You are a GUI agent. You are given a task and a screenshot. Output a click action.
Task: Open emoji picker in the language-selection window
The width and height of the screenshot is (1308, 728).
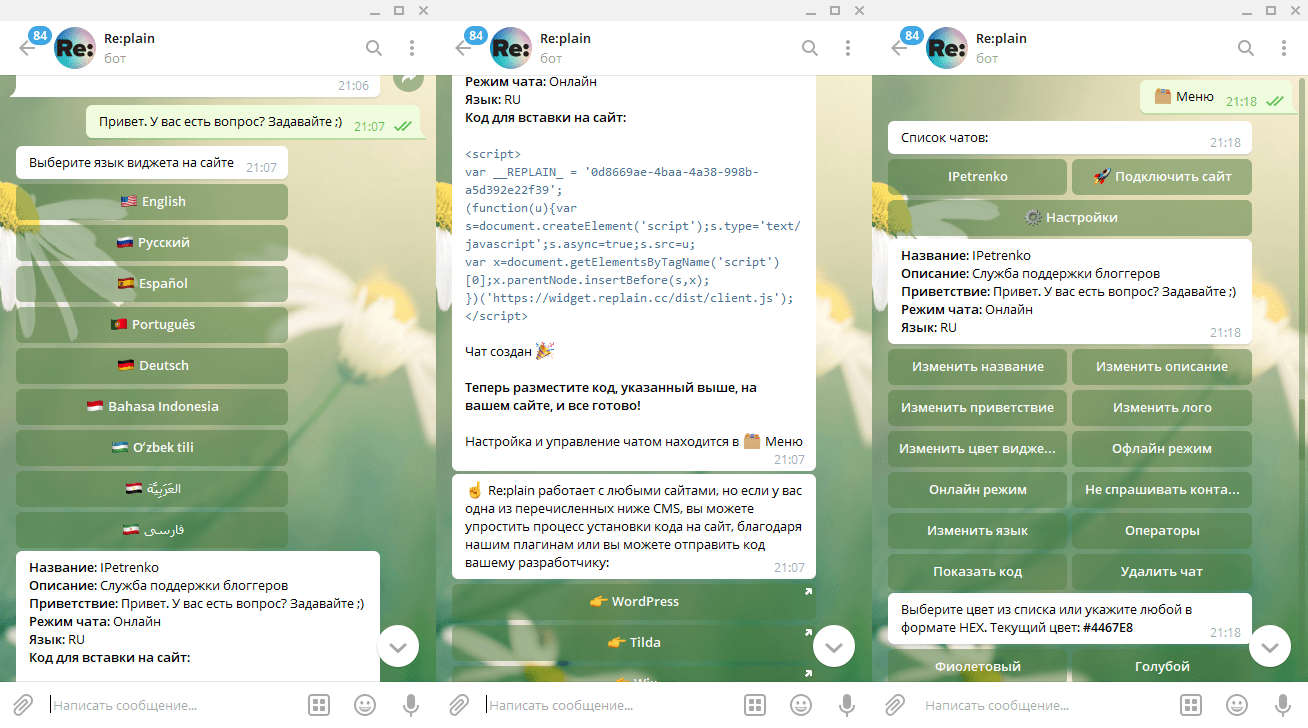(x=364, y=705)
